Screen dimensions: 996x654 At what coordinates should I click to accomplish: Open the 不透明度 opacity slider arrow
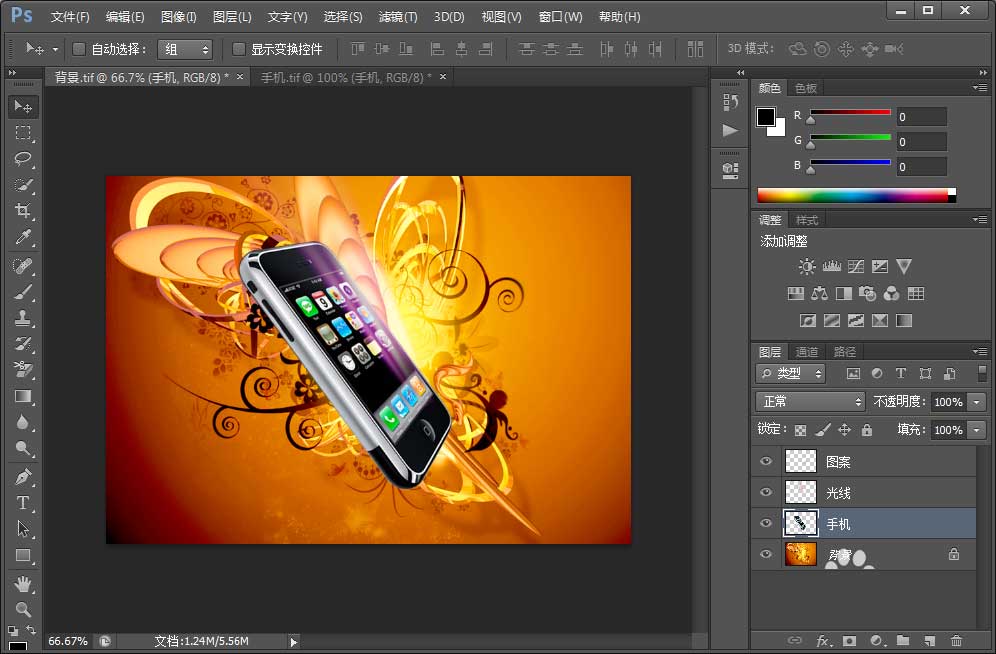[977, 402]
